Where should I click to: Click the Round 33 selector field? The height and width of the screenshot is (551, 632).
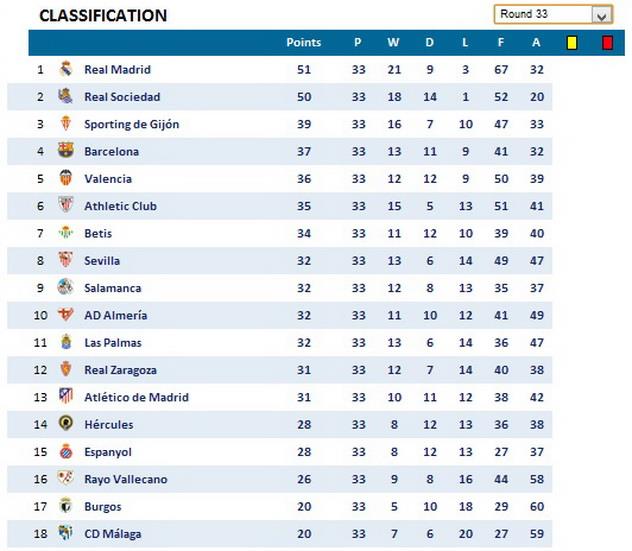[x=541, y=14]
